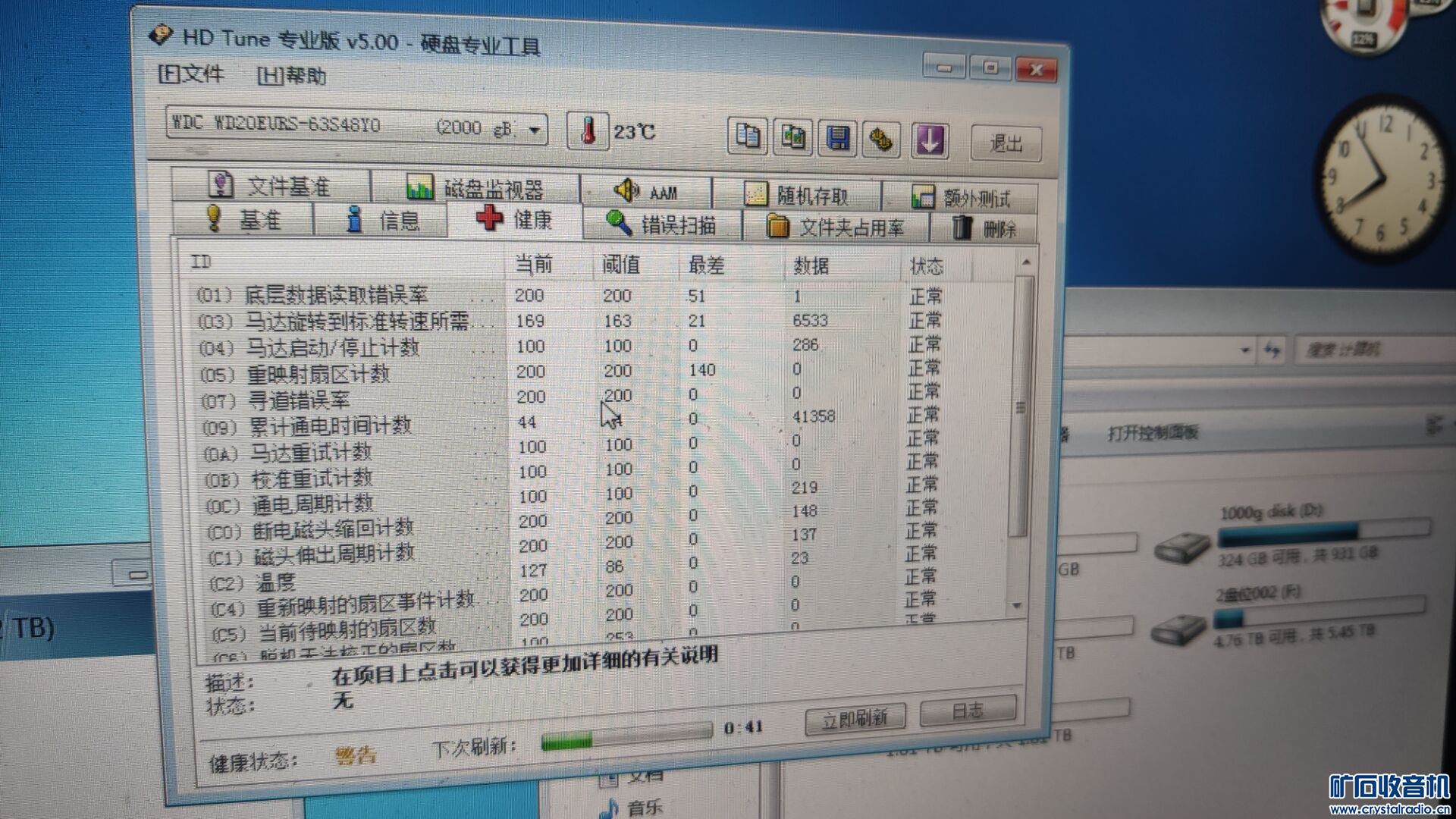Switch to the 信息 tab
The image size is (1456, 819).
point(381,221)
